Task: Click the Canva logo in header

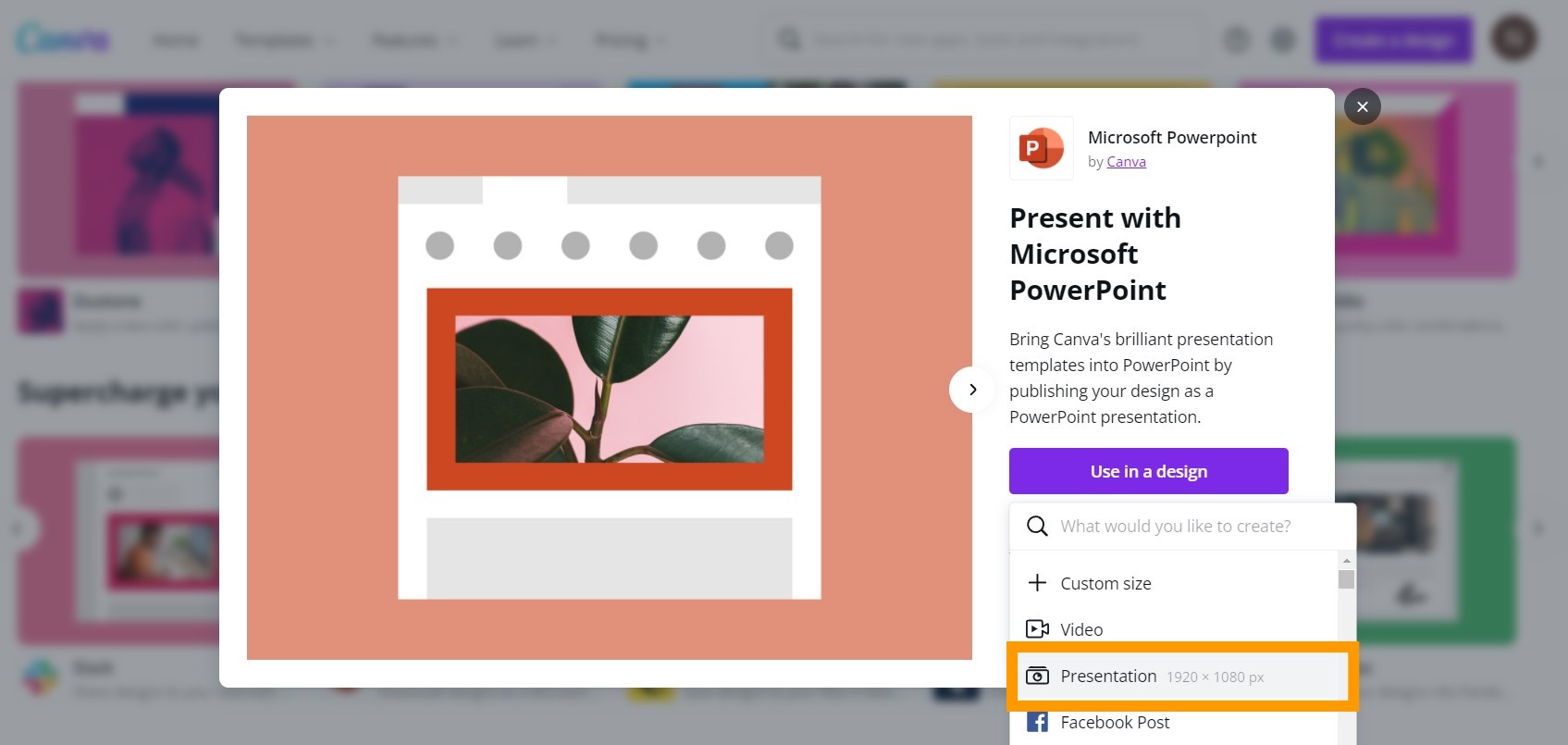Action: coord(62,40)
